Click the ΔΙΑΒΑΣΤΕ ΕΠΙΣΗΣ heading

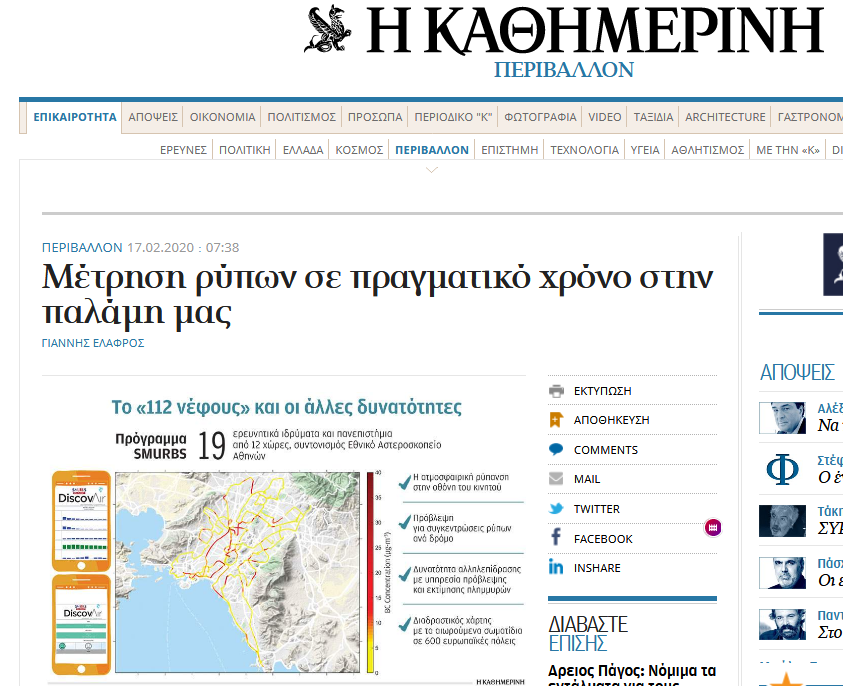(x=588, y=633)
